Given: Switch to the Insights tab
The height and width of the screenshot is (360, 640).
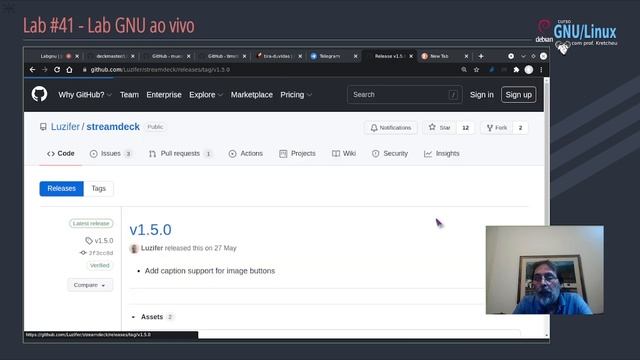Looking at the screenshot, I should point(442,153).
